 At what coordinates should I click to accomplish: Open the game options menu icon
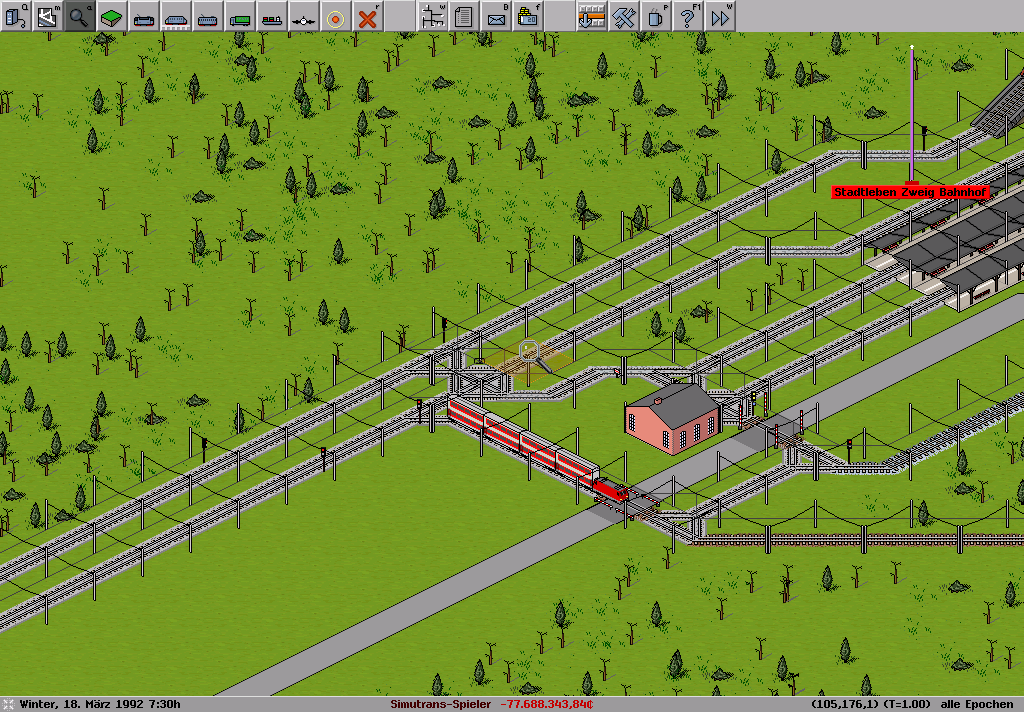[15, 16]
